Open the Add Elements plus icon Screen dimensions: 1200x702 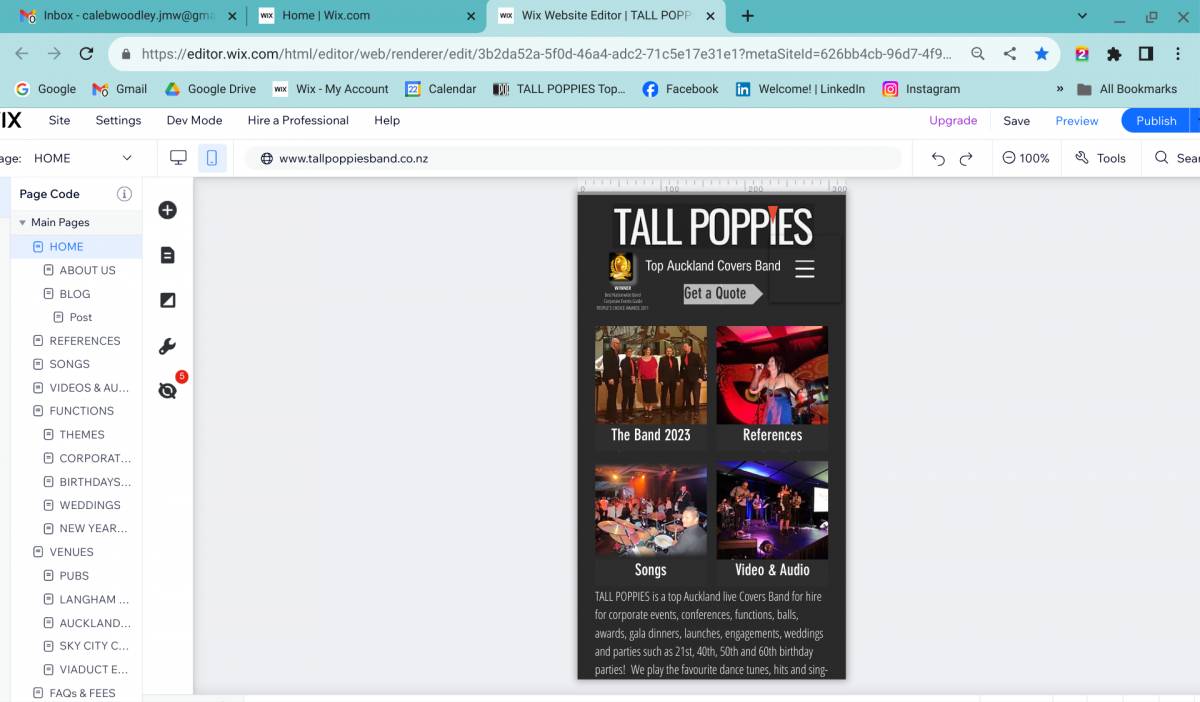click(x=167, y=210)
